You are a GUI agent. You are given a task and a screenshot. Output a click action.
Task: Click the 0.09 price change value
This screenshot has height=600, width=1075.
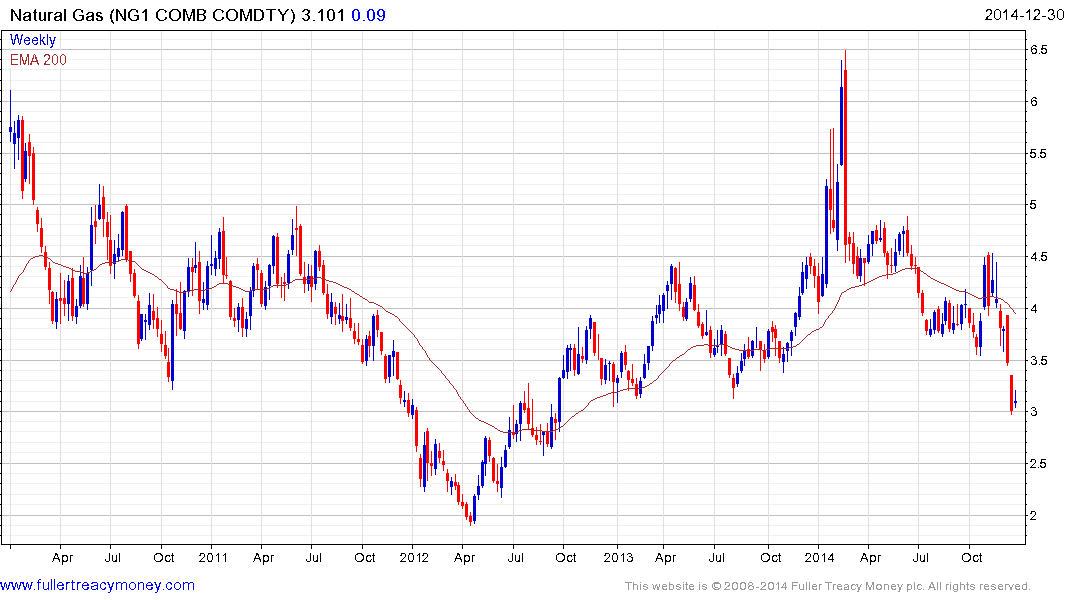pyautogui.click(x=372, y=15)
